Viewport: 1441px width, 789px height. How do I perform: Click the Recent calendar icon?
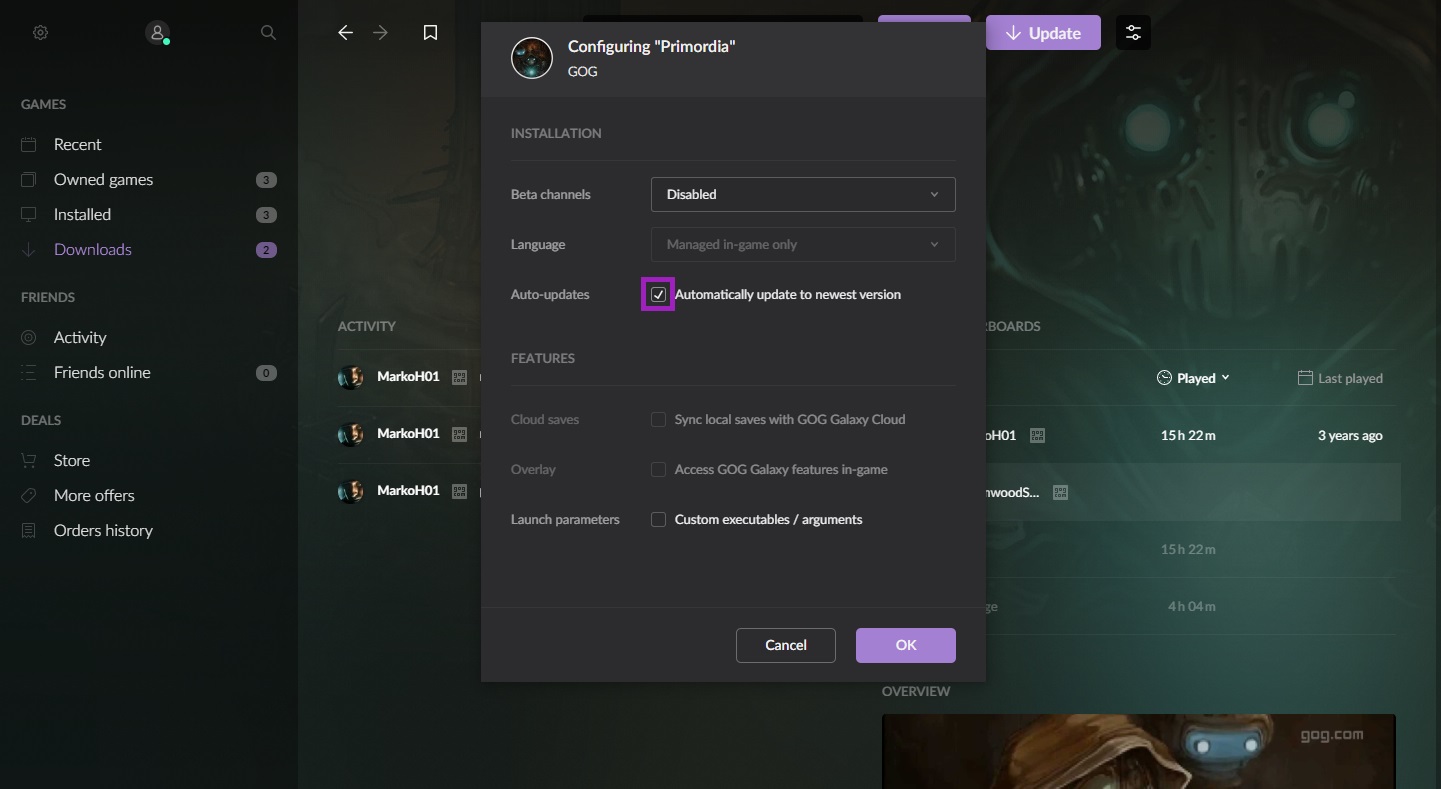[x=29, y=145]
